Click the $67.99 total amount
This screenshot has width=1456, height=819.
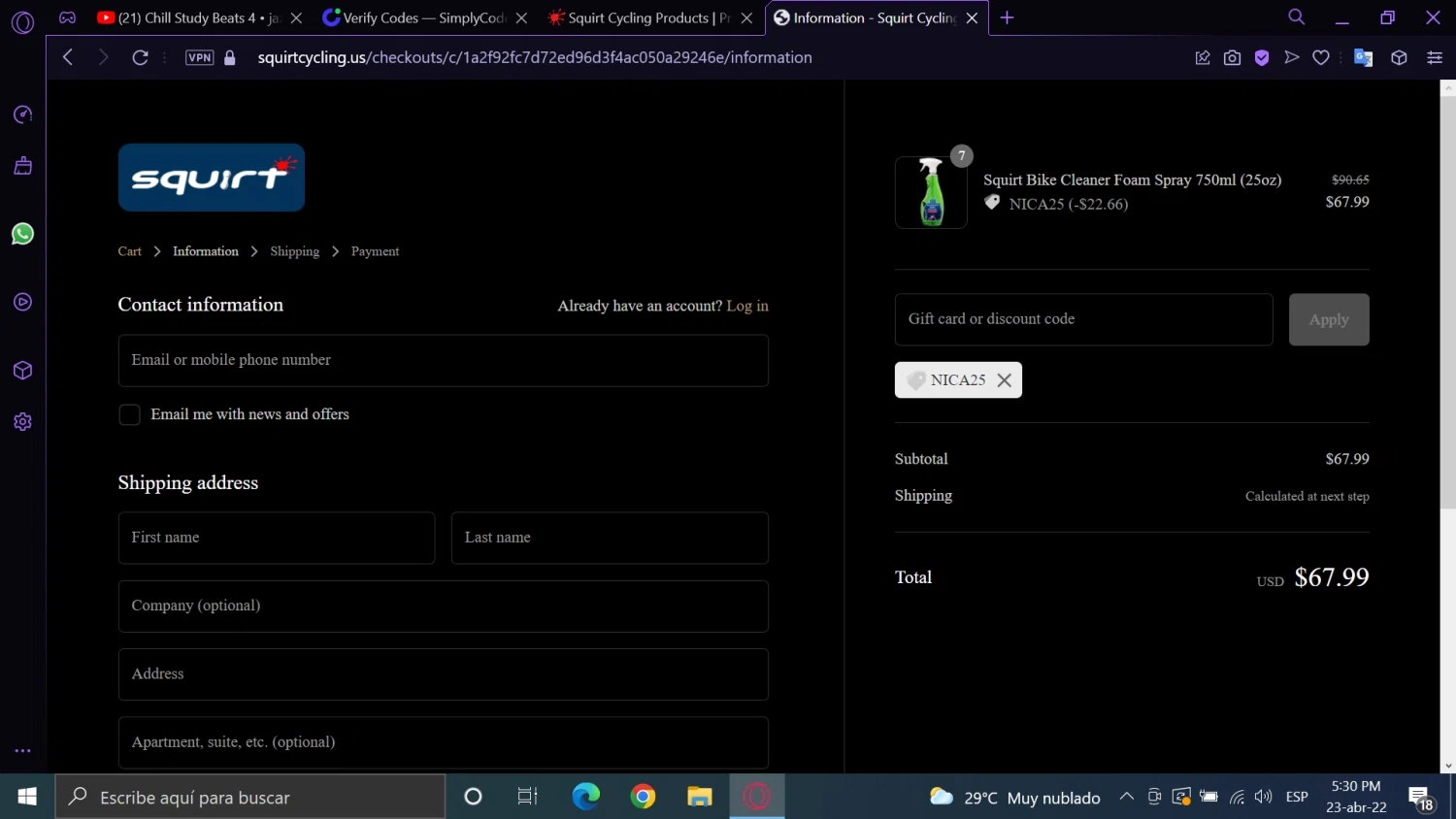(x=1332, y=577)
